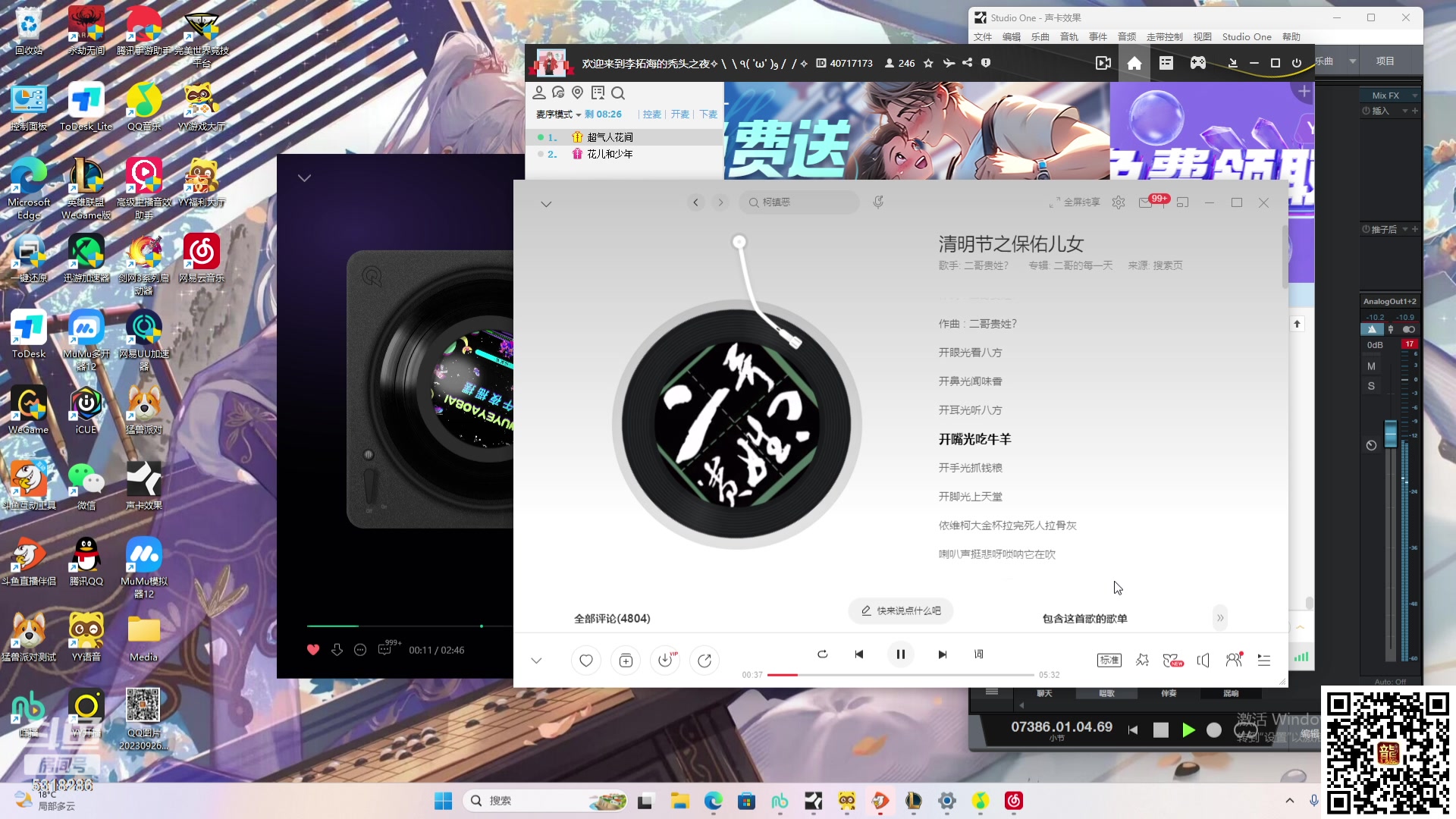Open the listen together people icon
The height and width of the screenshot is (819, 1456).
(x=1234, y=660)
